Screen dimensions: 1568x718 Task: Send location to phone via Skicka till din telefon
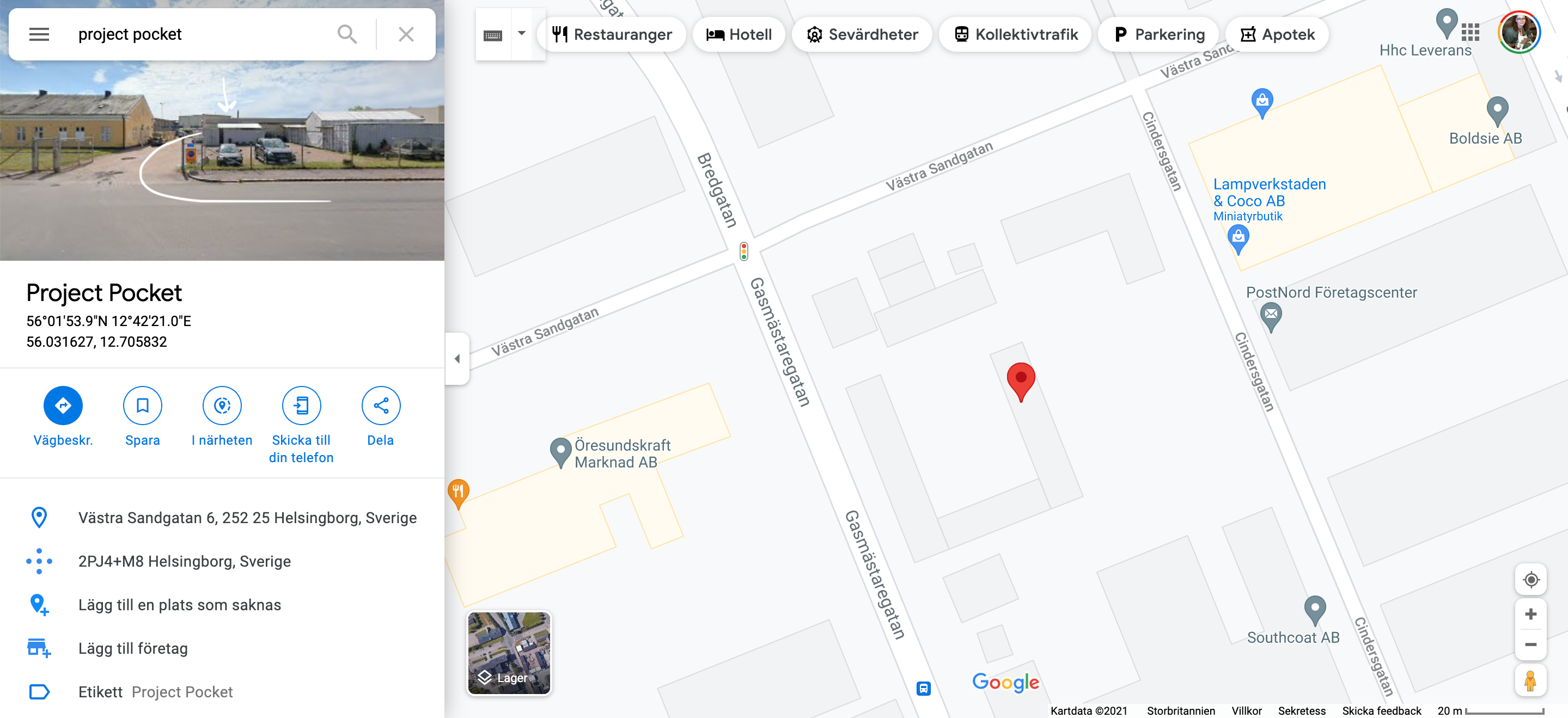[x=301, y=405]
